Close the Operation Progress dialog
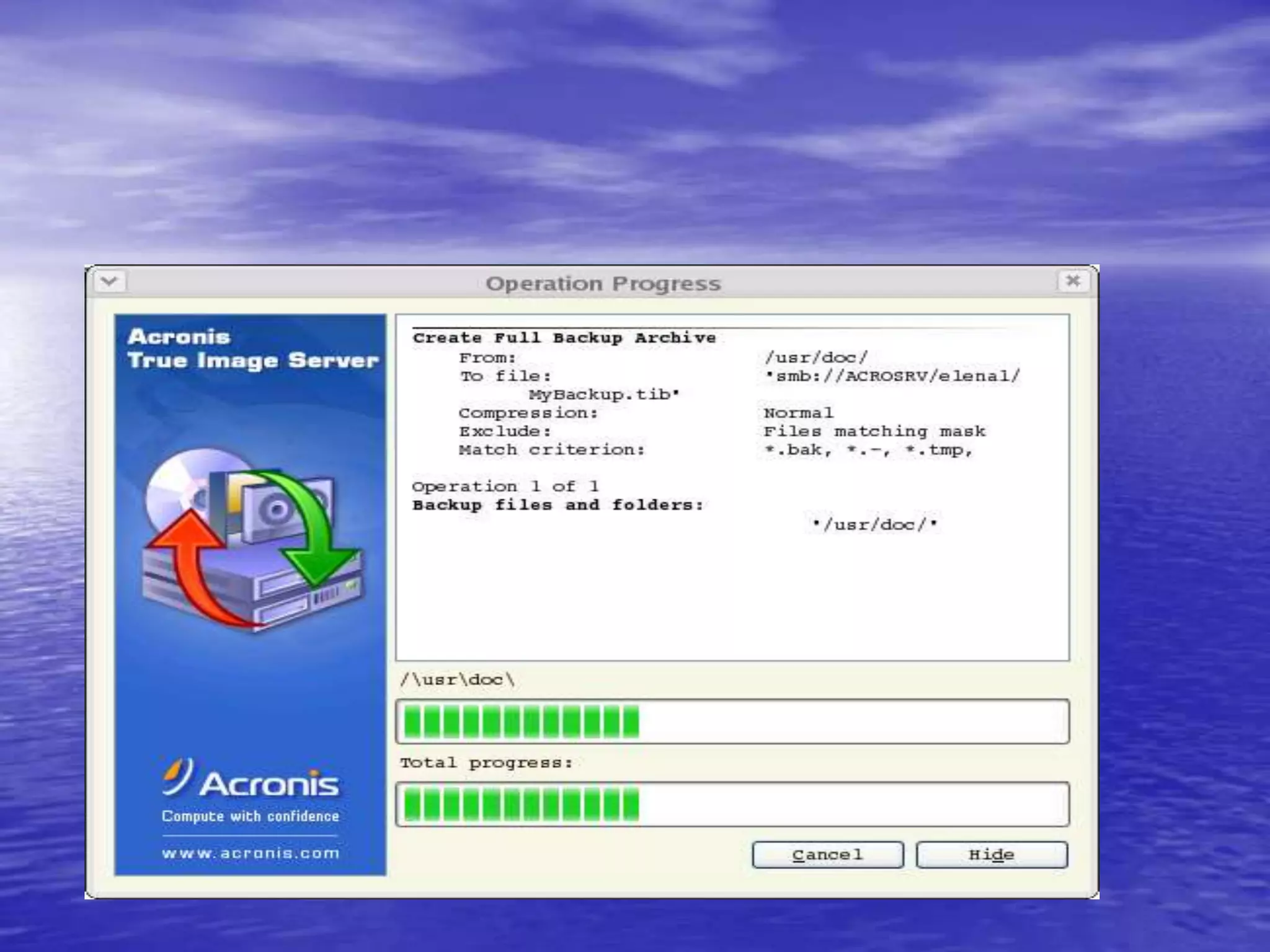1270x952 pixels. click(1073, 281)
